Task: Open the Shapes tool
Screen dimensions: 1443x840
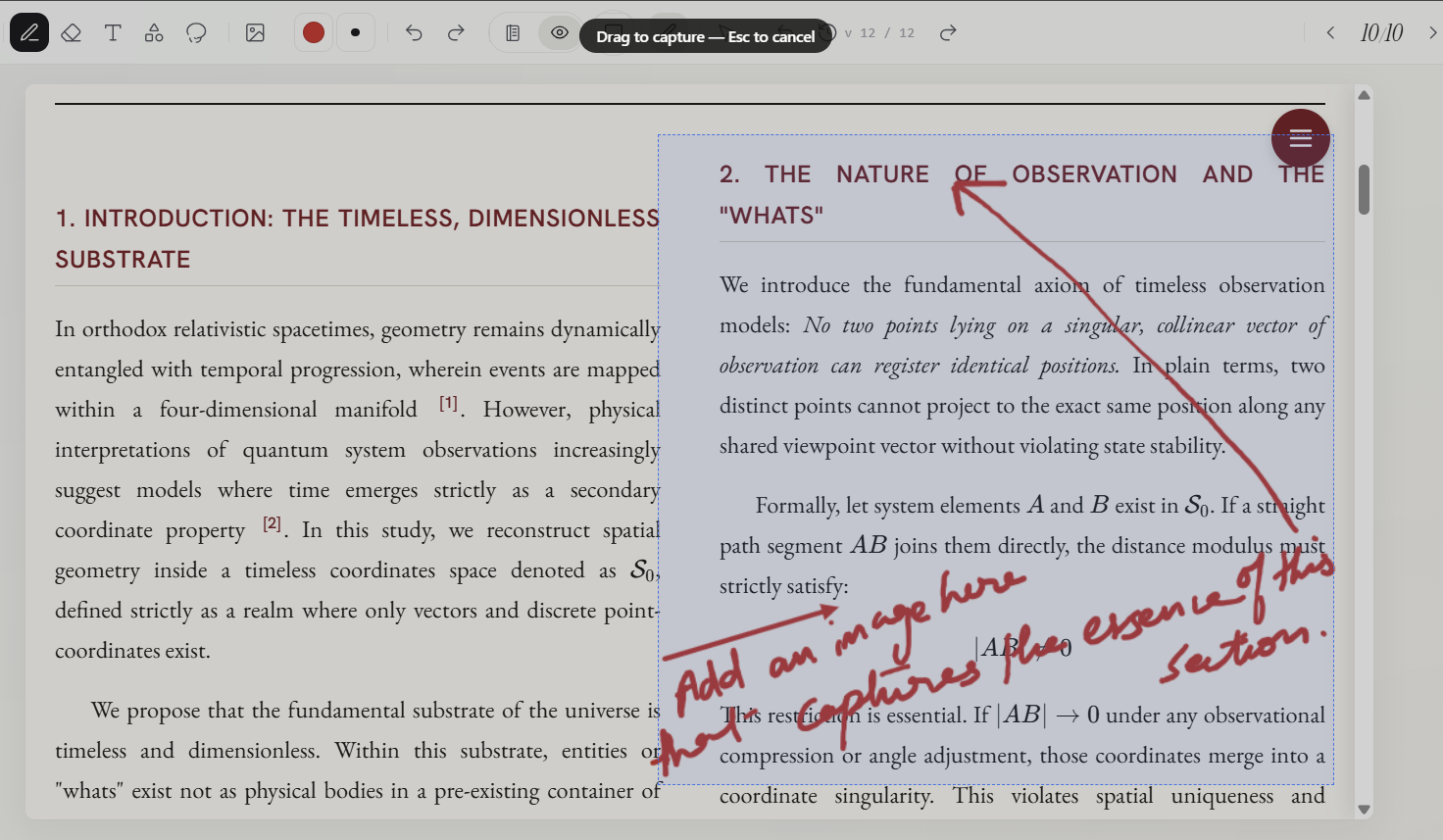Action: click(x=154, y=33)
